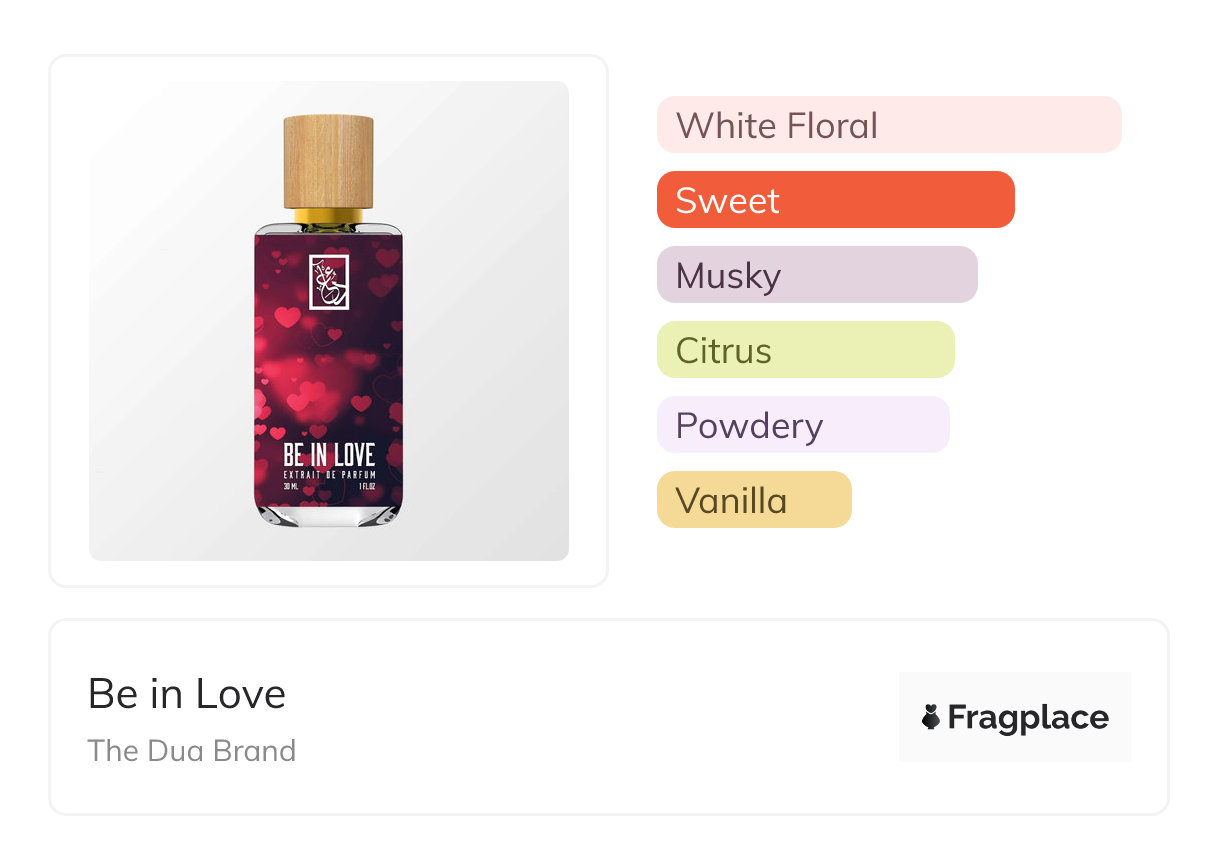Click the BE IN LOVE bottle label text
The height and width of the screenshot is (864, 1218).
(x=328, y=457)
